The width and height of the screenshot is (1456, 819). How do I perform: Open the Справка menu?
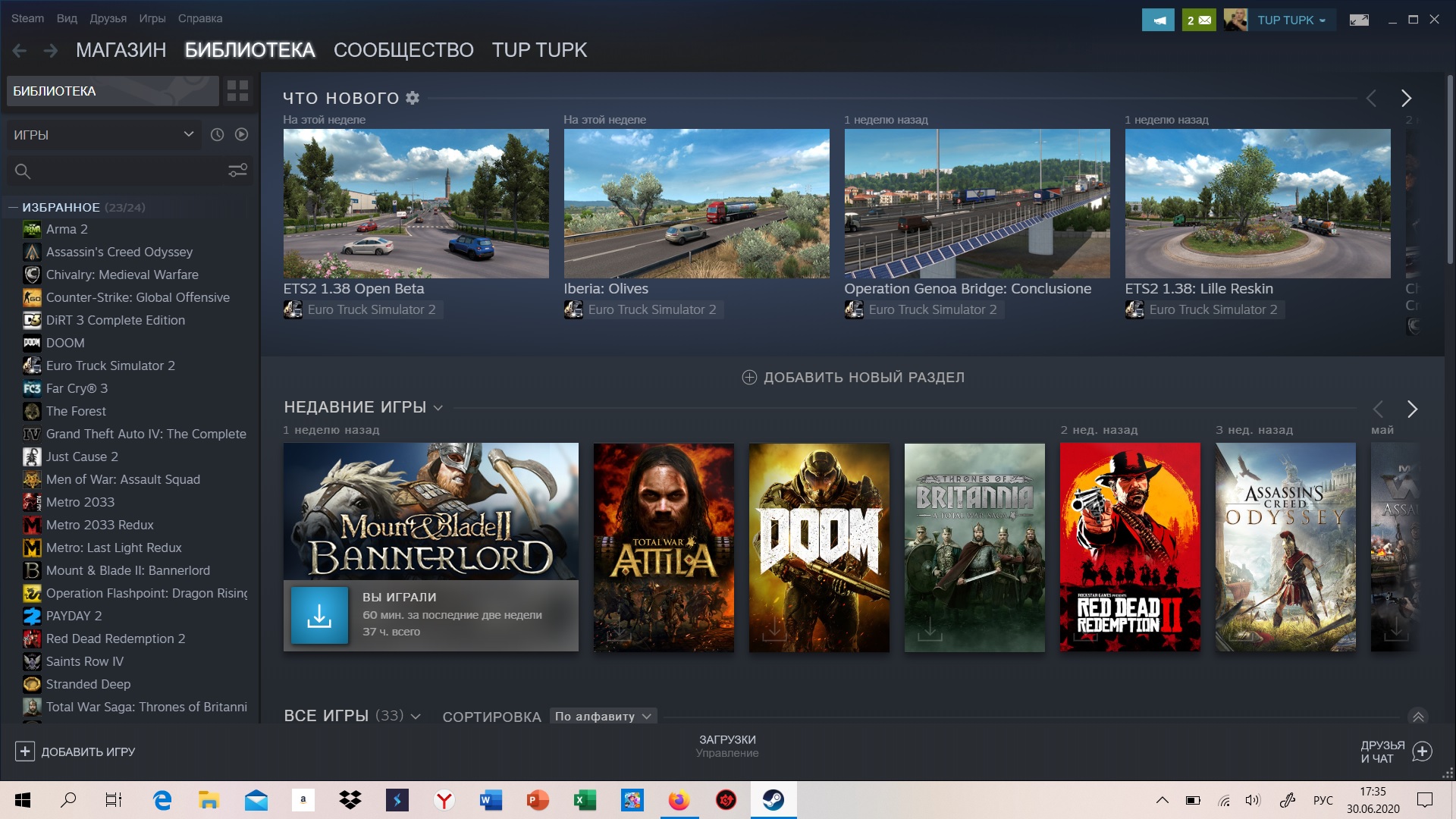[200, 18]
